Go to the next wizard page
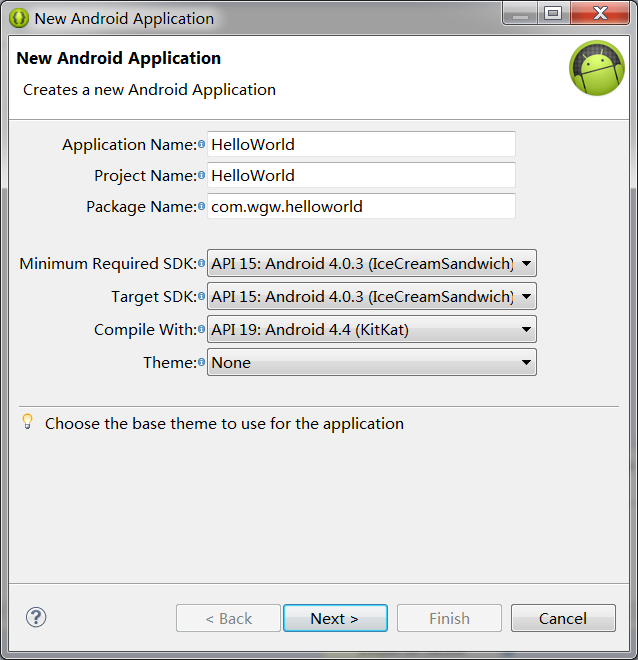638x660 pixels. [x=335, y=618]
